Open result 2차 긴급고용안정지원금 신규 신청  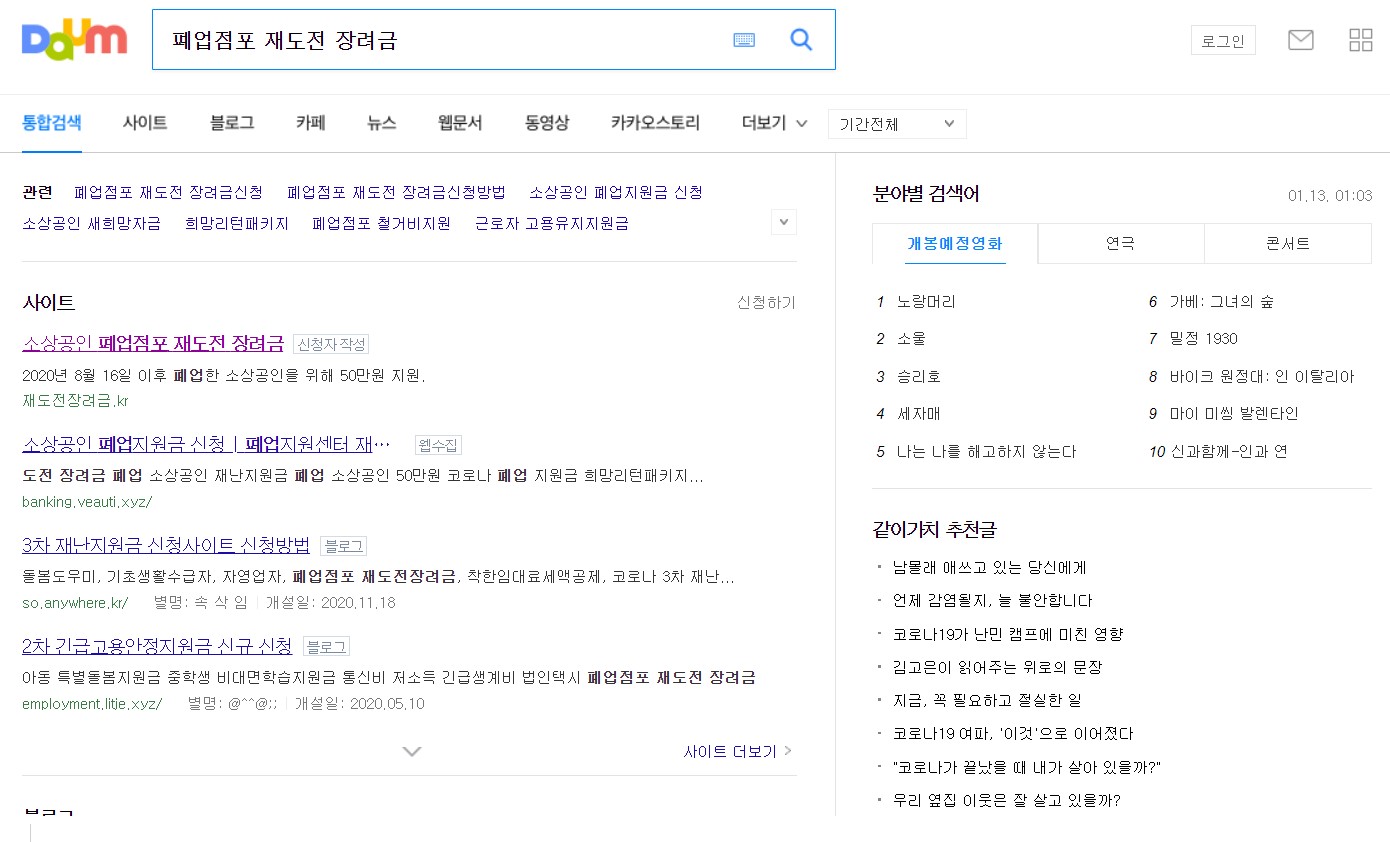157,646
